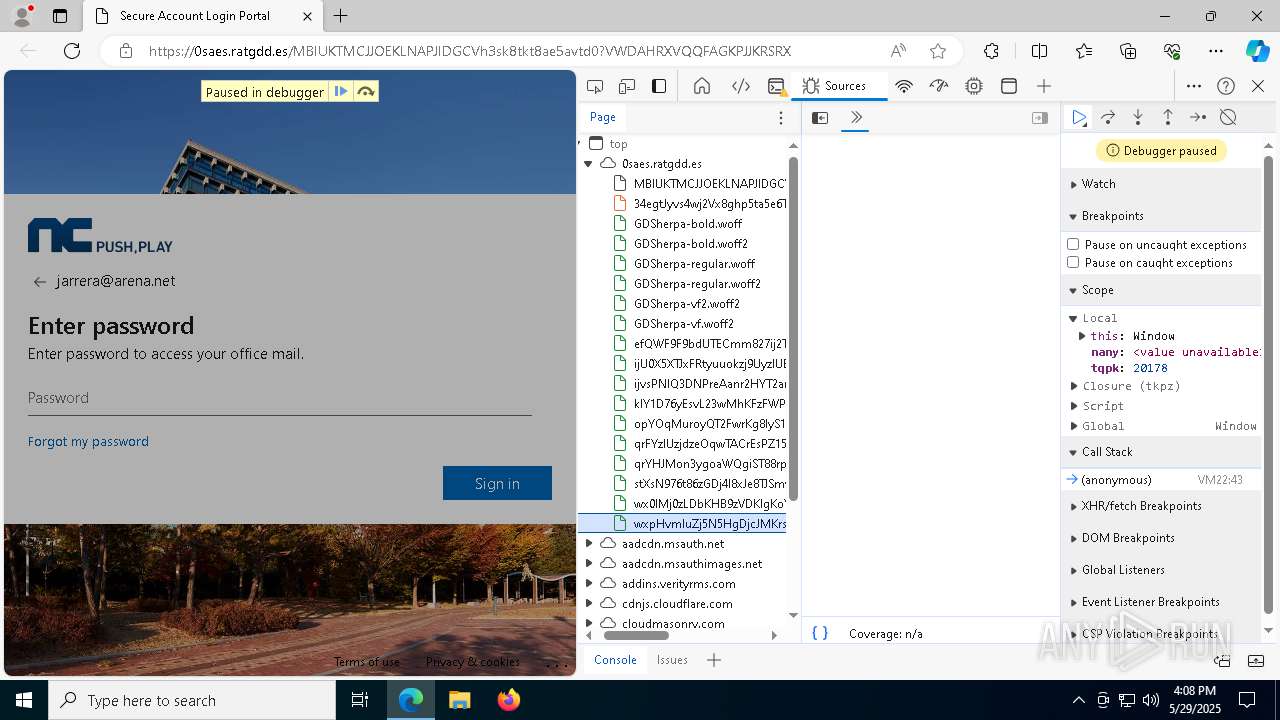1280x720 pixels.
Task: Resume script execution in debugger pane
Action: point(1078,117)
